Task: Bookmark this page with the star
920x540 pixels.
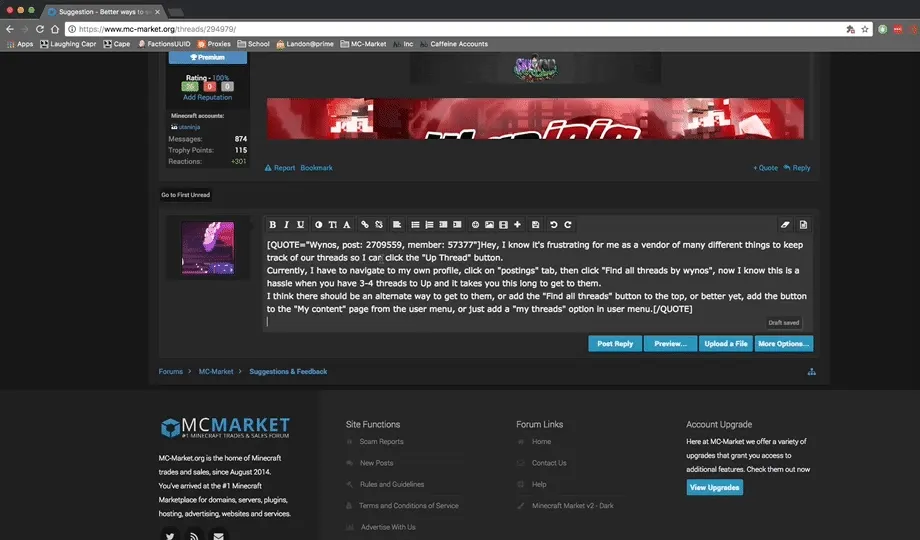Action: pos(865,29)
